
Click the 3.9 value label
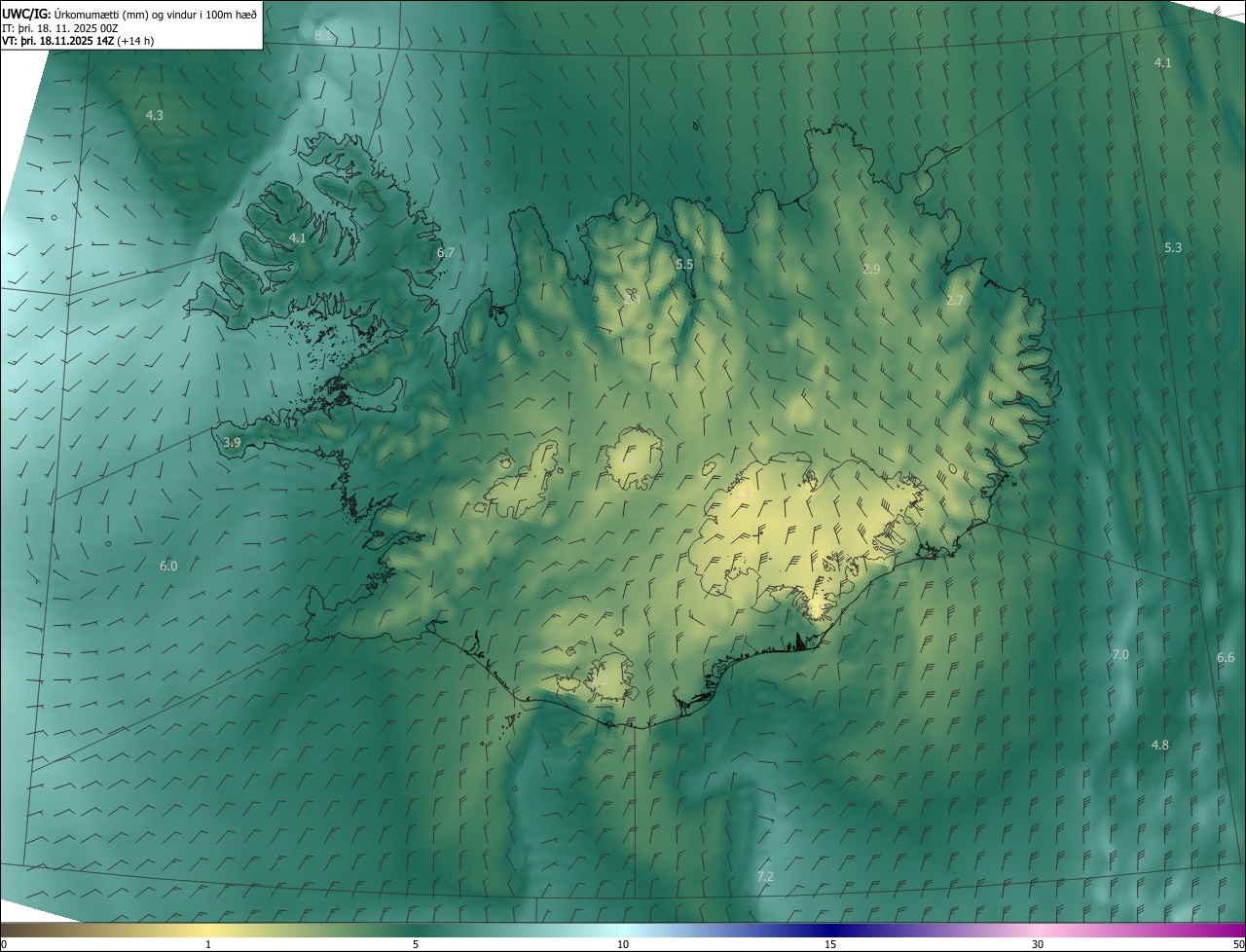click(232, 442)
